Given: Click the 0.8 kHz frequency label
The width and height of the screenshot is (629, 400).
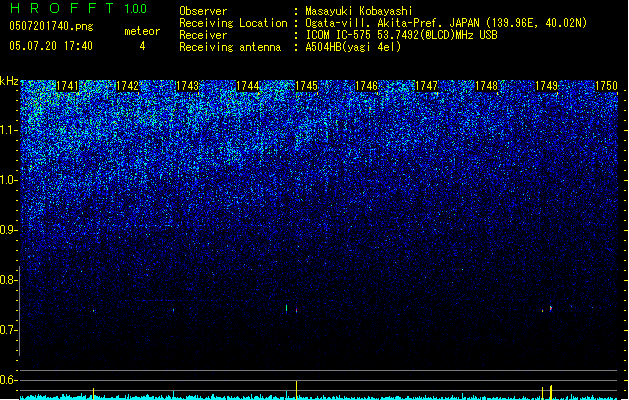Looking at the screenshot, I should click(8, 280).
